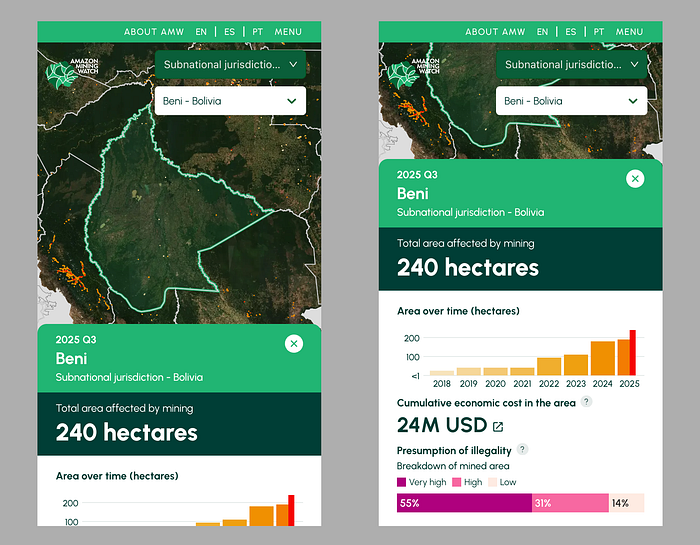Open MENU in left mockup header
This screenshot has height=545, width=700.
288,32
